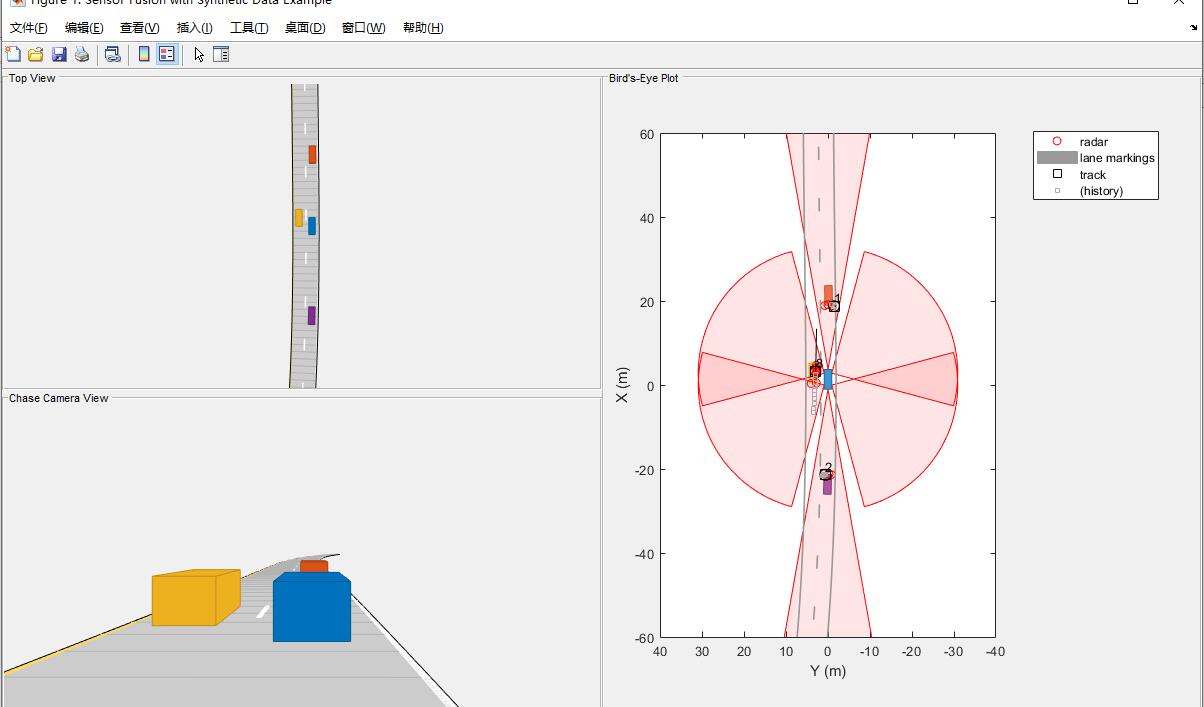This screenshot has height=707, width=1204.
Task: Open the 帮助(H) menu
Action: pyautogui.click(x=423, y=28)
